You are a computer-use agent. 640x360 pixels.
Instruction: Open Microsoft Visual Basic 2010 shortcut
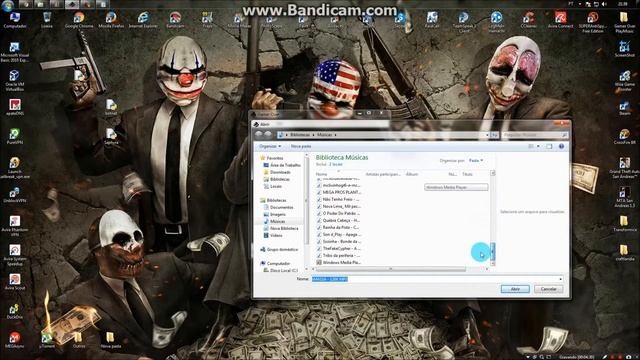pos(15,52)
